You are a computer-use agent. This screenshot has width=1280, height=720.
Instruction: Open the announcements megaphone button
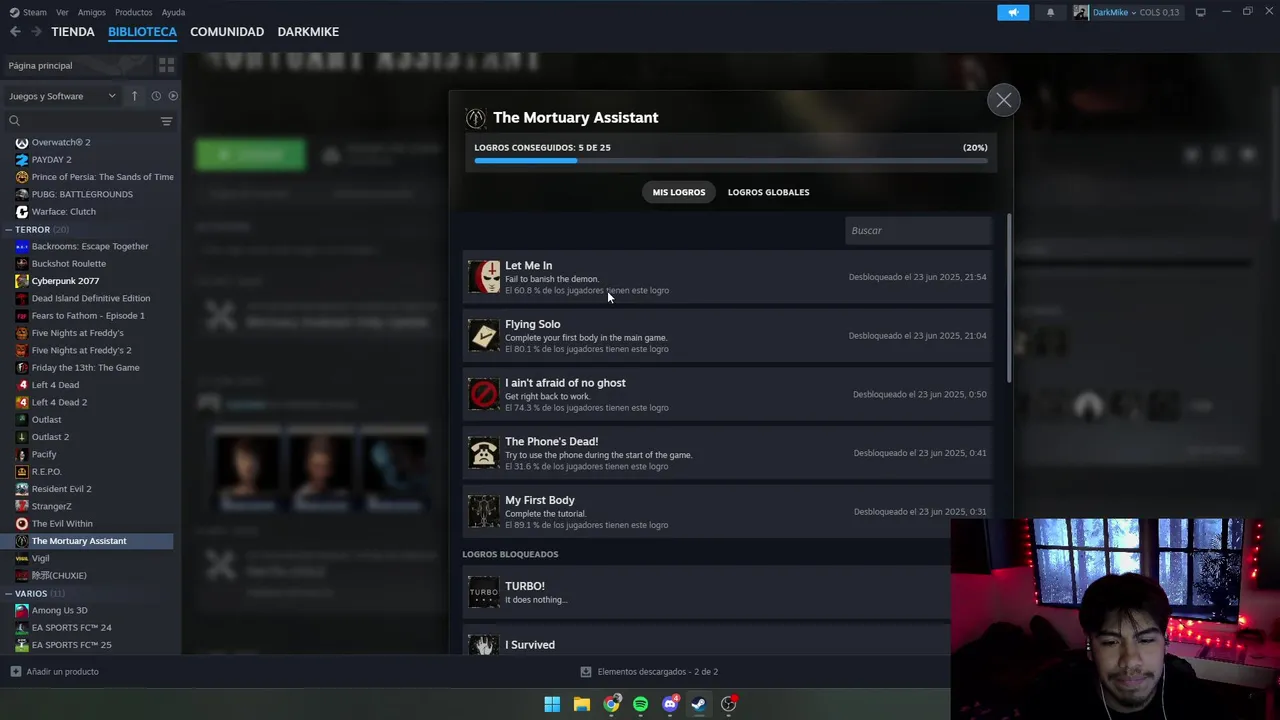pos(1013,12)
